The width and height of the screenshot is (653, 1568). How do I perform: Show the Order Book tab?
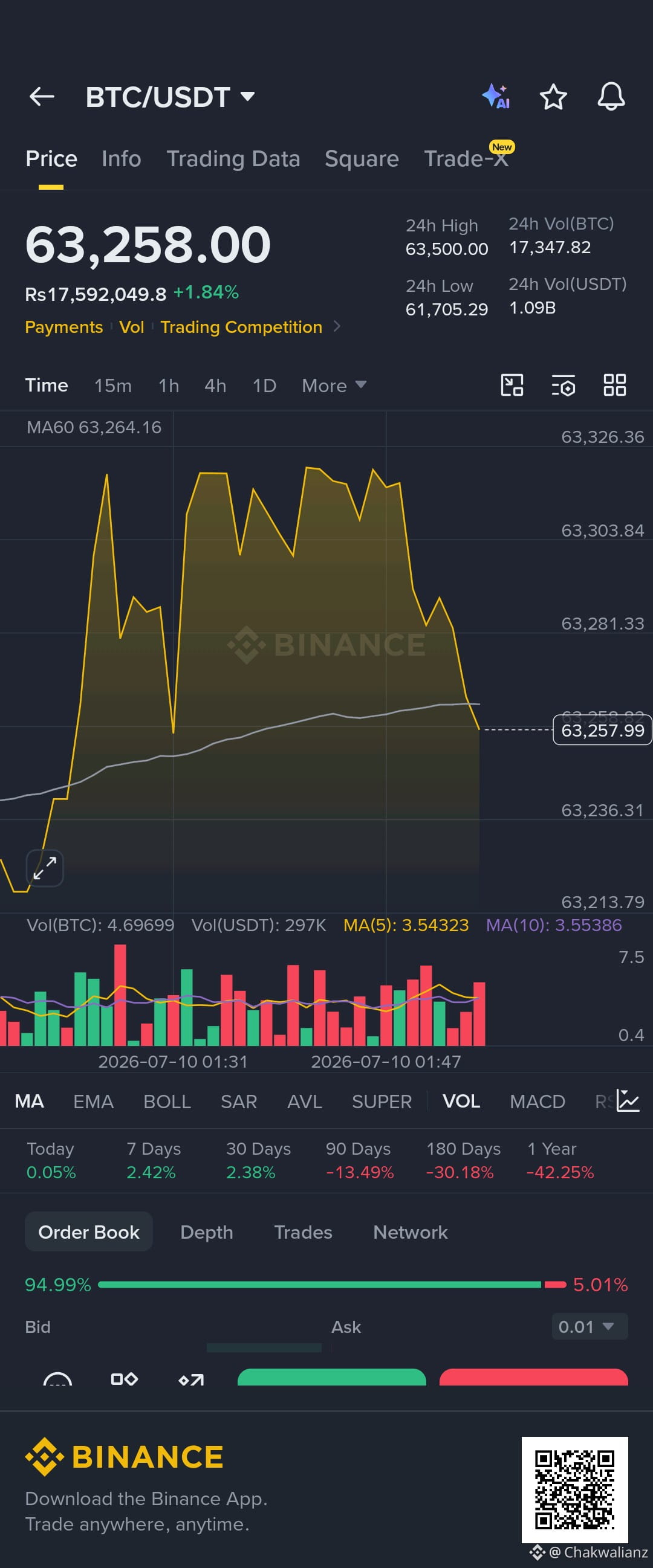tap(89, 1232)
